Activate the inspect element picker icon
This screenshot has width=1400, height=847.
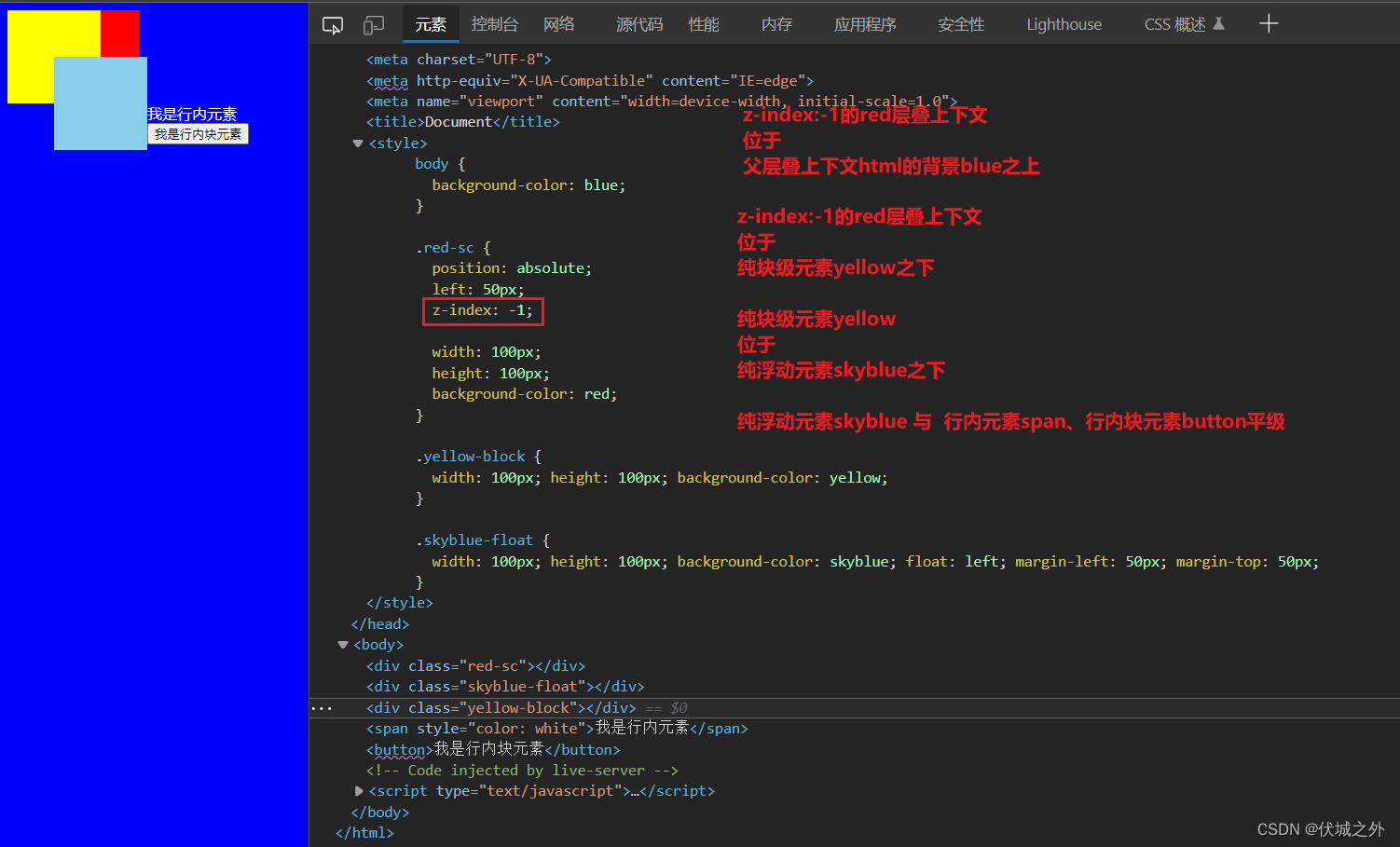click(333, 25)
